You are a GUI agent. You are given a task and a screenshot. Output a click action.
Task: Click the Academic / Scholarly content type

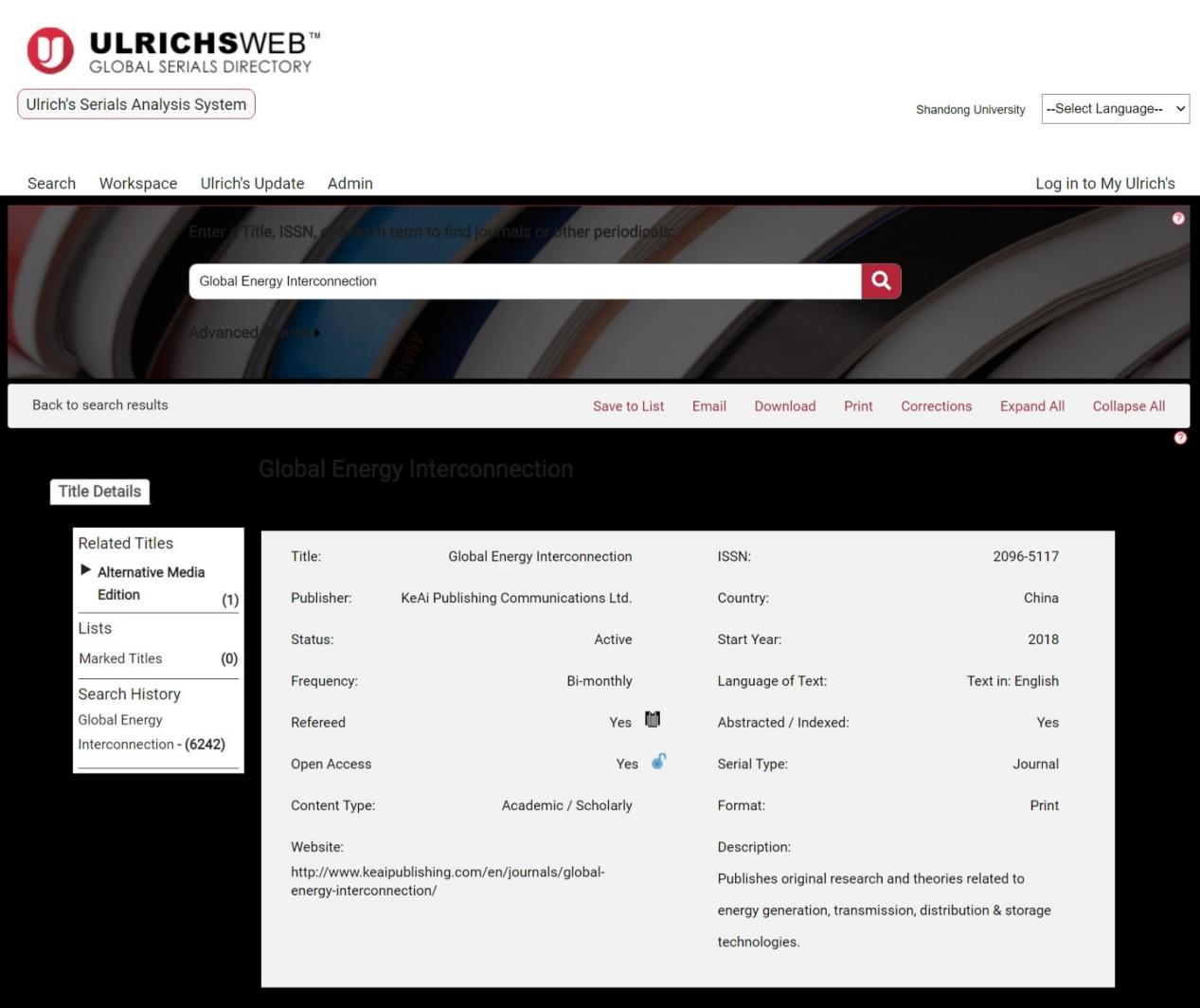tap(567, 805)
